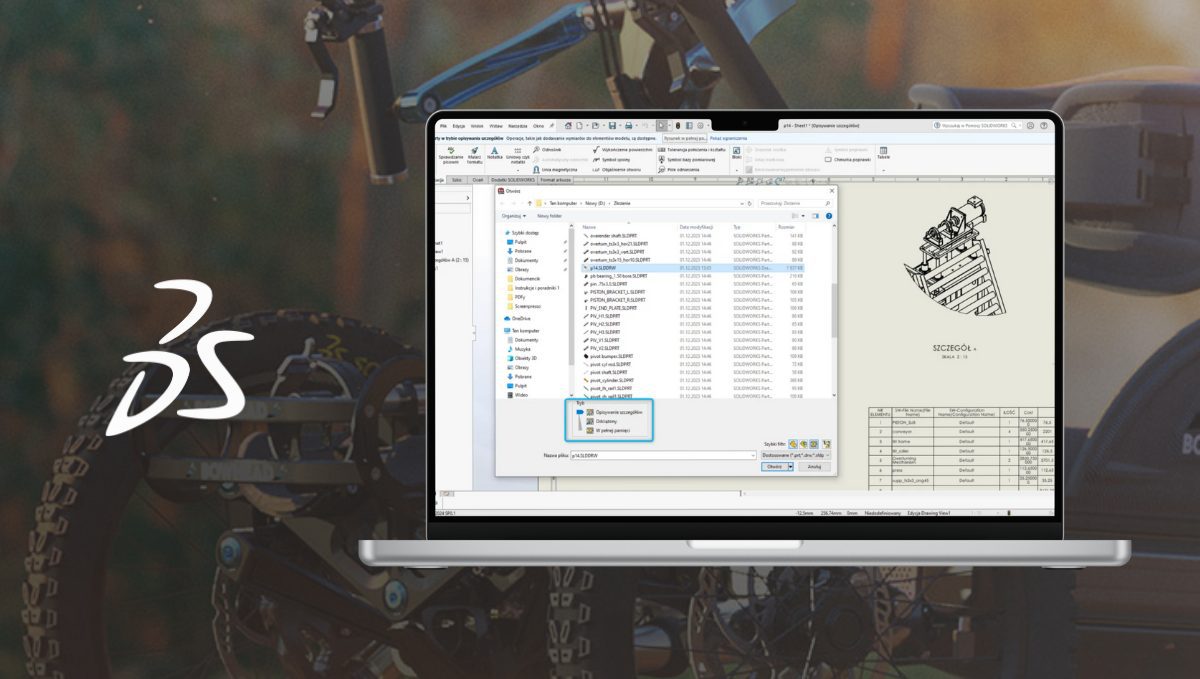
Task: Select the Linia magnetyczna tool
Action: [x=555, y=169]
